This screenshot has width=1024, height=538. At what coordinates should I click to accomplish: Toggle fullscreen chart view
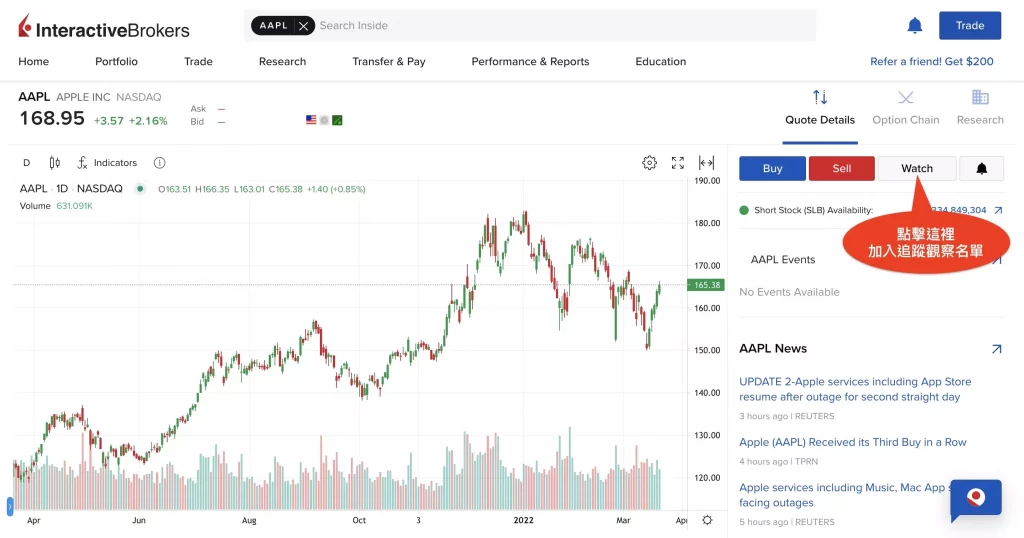pos(678,163)
